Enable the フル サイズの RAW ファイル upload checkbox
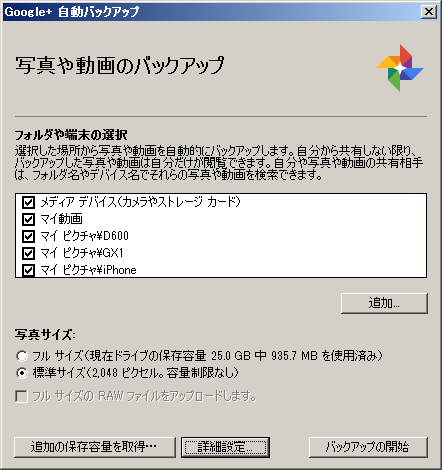 [21, 397]
